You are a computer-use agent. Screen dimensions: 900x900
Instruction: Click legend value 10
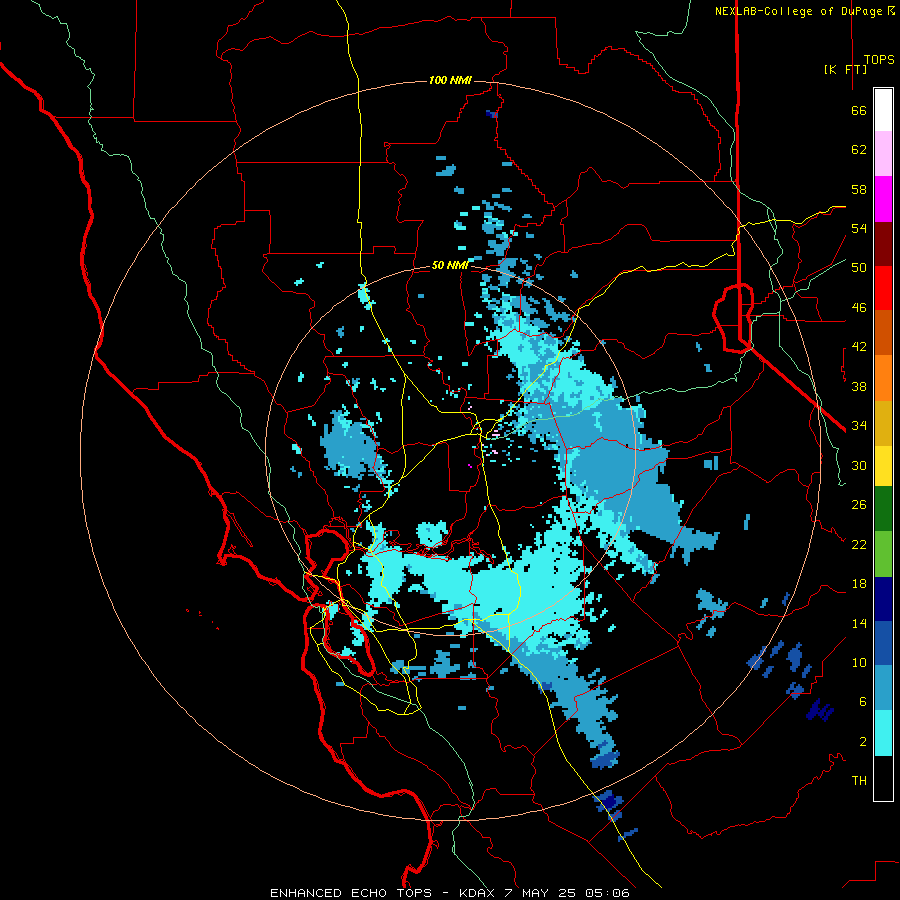pyautogui.click(x=859, y=663)
